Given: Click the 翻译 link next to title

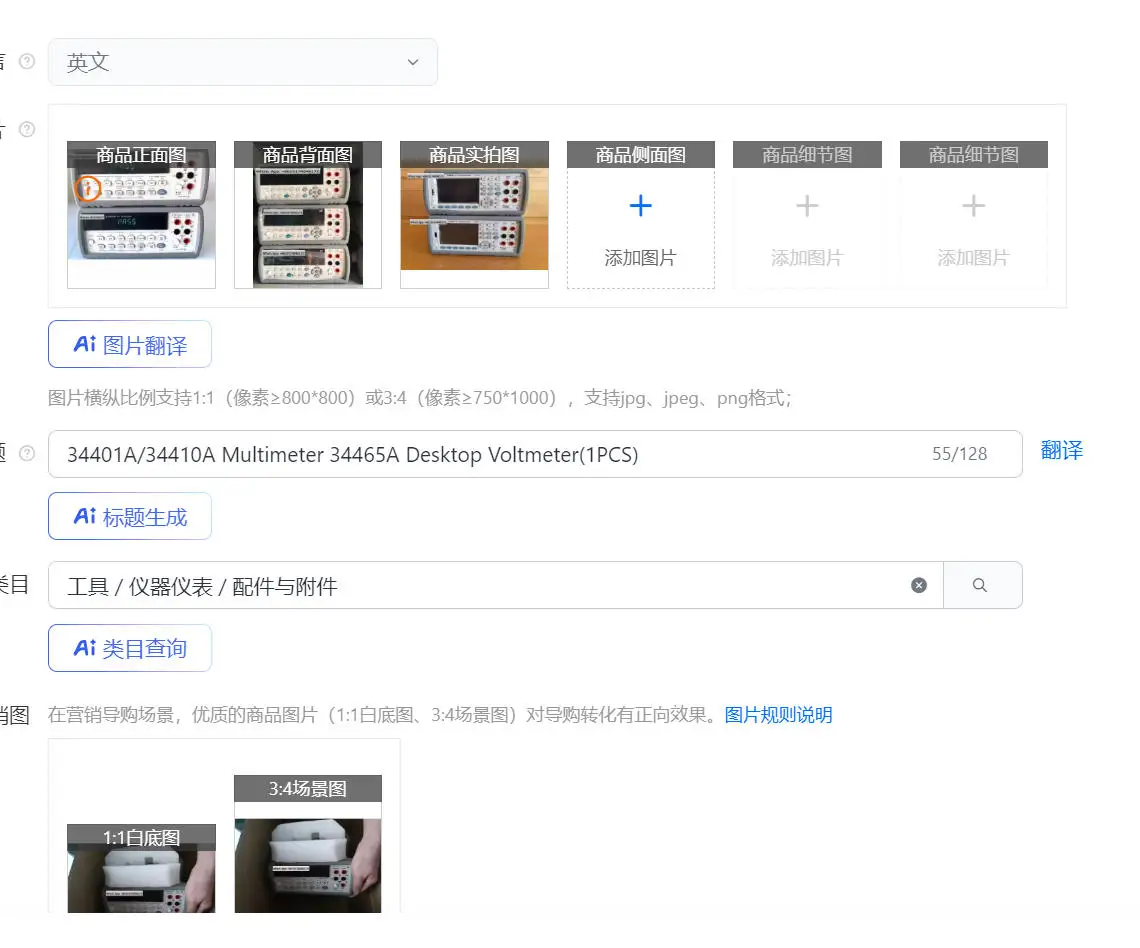Looking at the screenshot, I should pyautogui.click(x=1061, y=451).
